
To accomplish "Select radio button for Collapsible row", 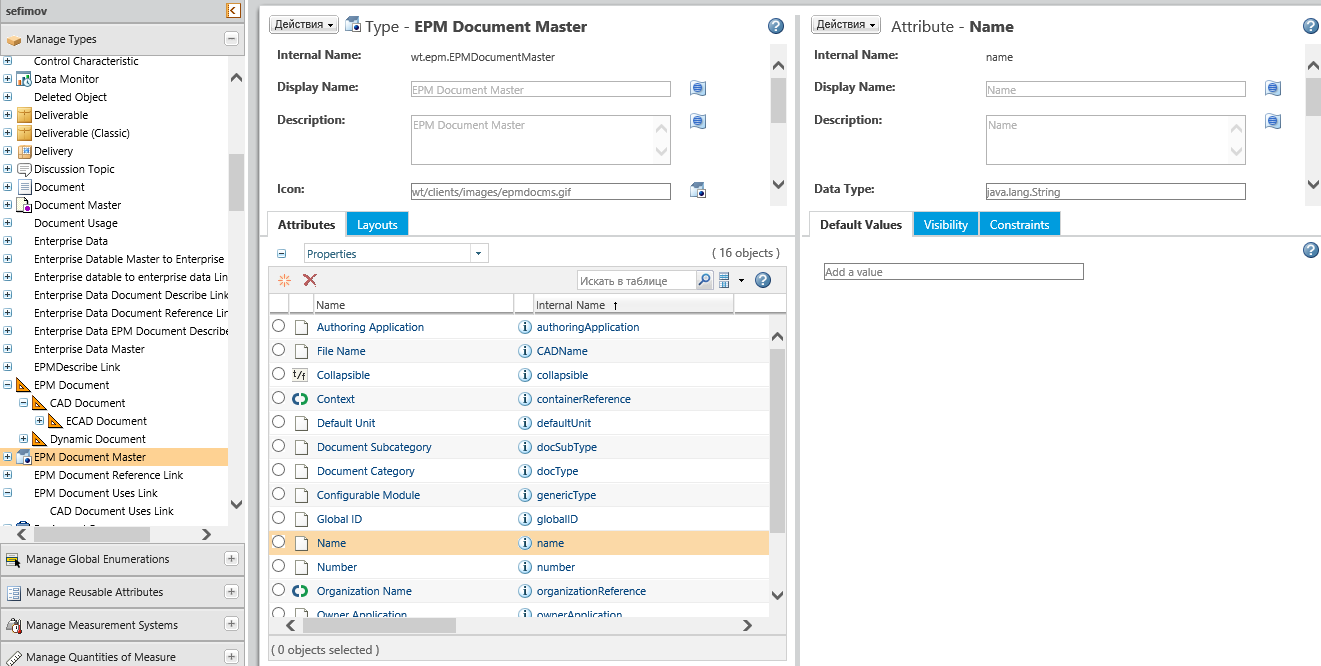I will (279, 374).
